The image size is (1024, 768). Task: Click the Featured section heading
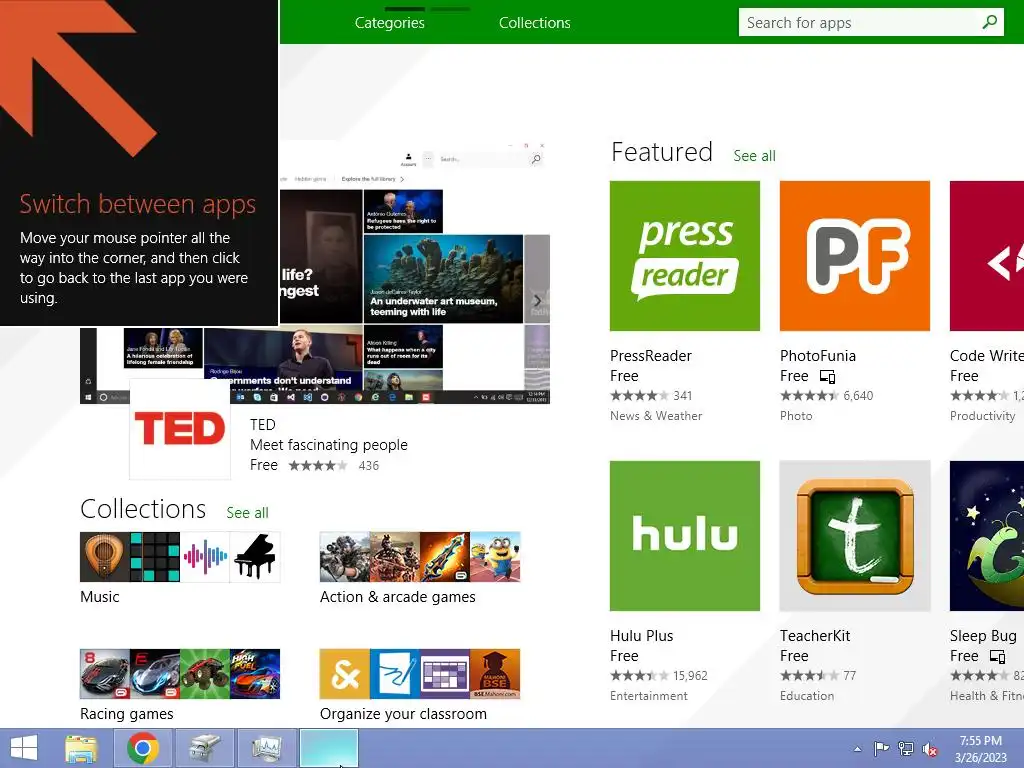pos(662,152)
